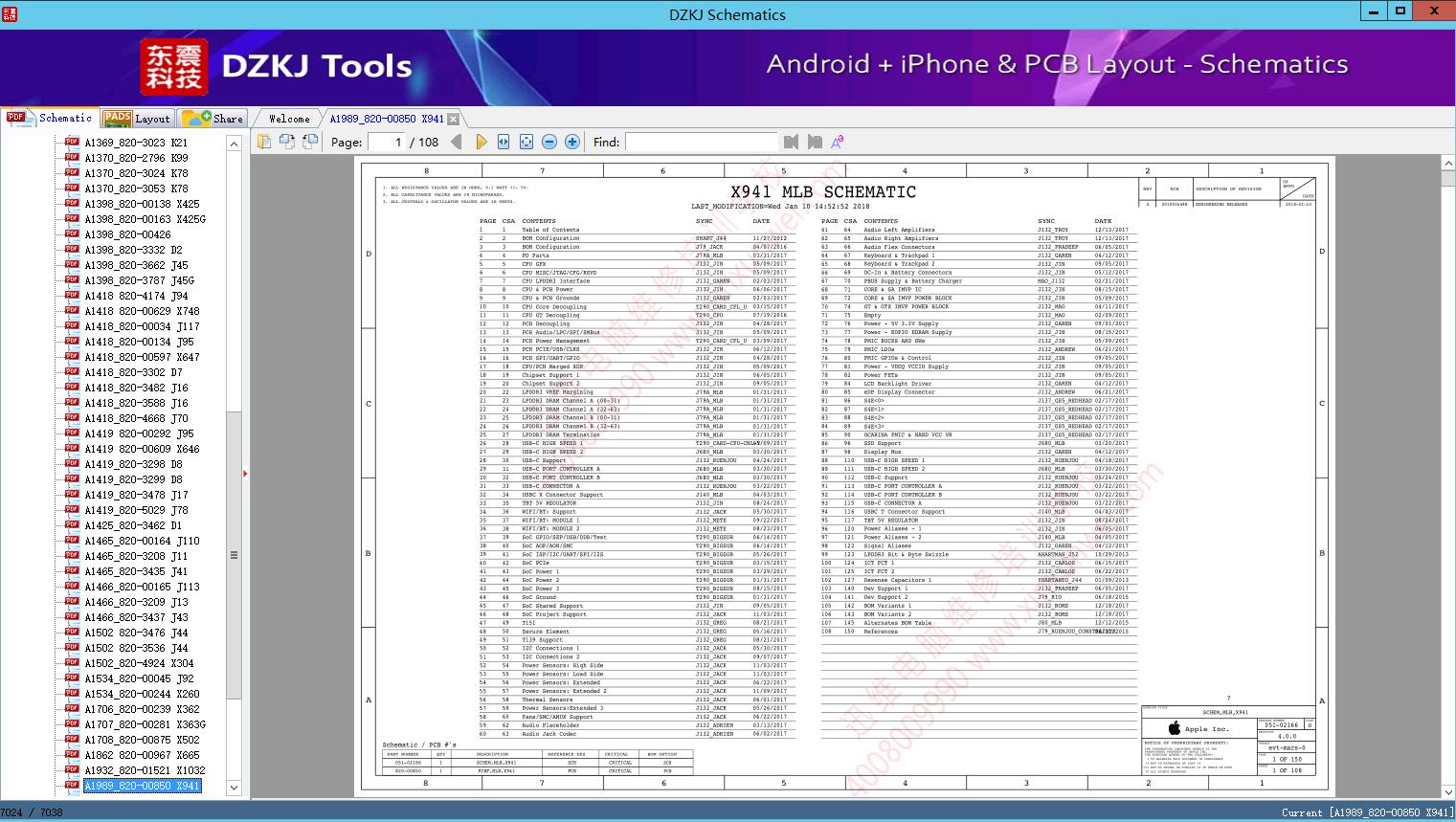Open A1418_820-00597 X647 schematic
Viewport: 1456px width, 822px height.
pyautogui.click(x=142, y=357)
